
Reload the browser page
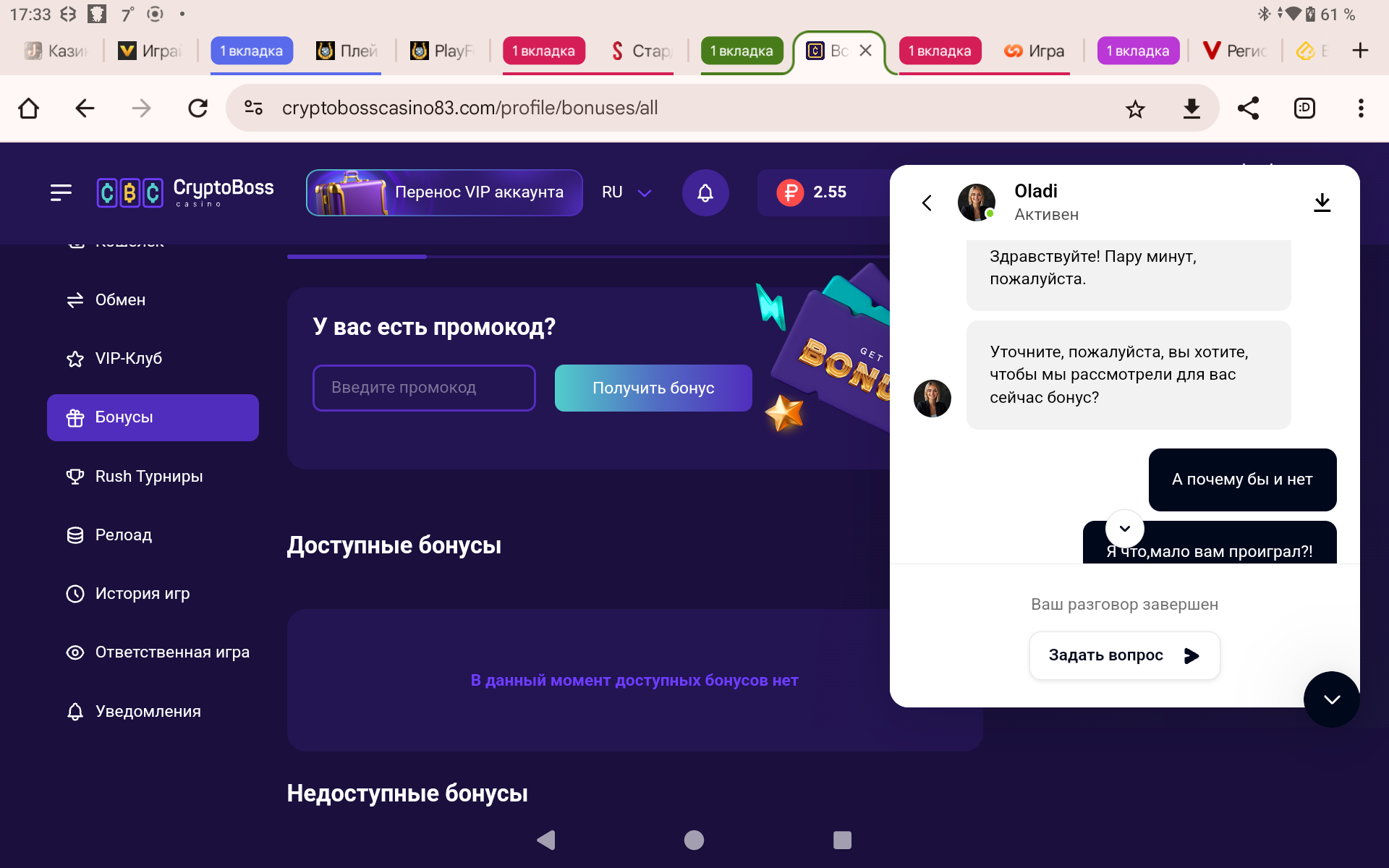click(x=197, y=109)
